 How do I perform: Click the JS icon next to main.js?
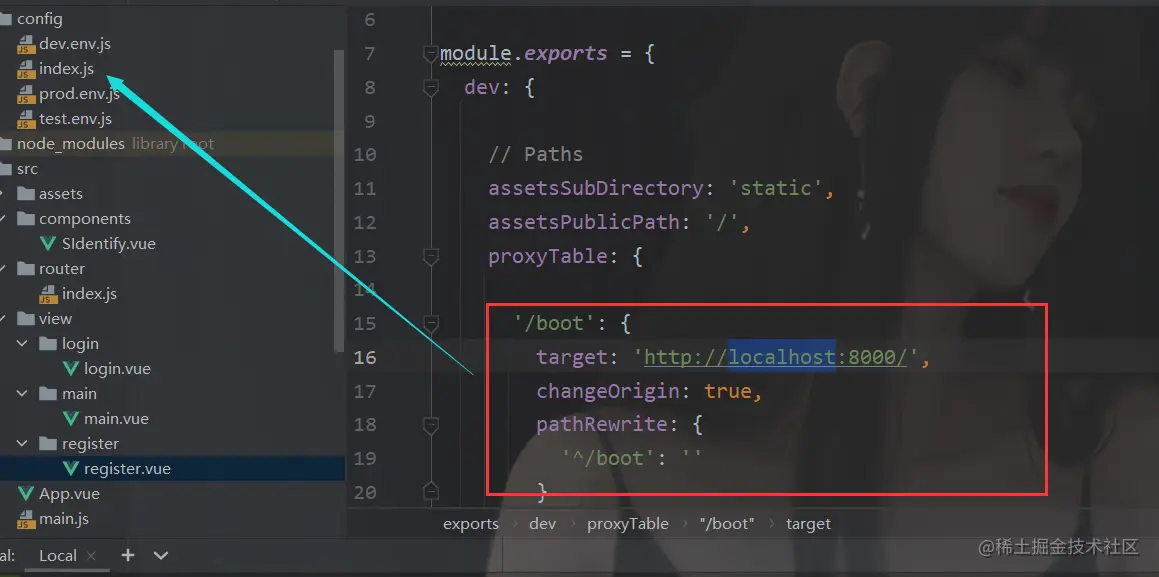point(27,519)
